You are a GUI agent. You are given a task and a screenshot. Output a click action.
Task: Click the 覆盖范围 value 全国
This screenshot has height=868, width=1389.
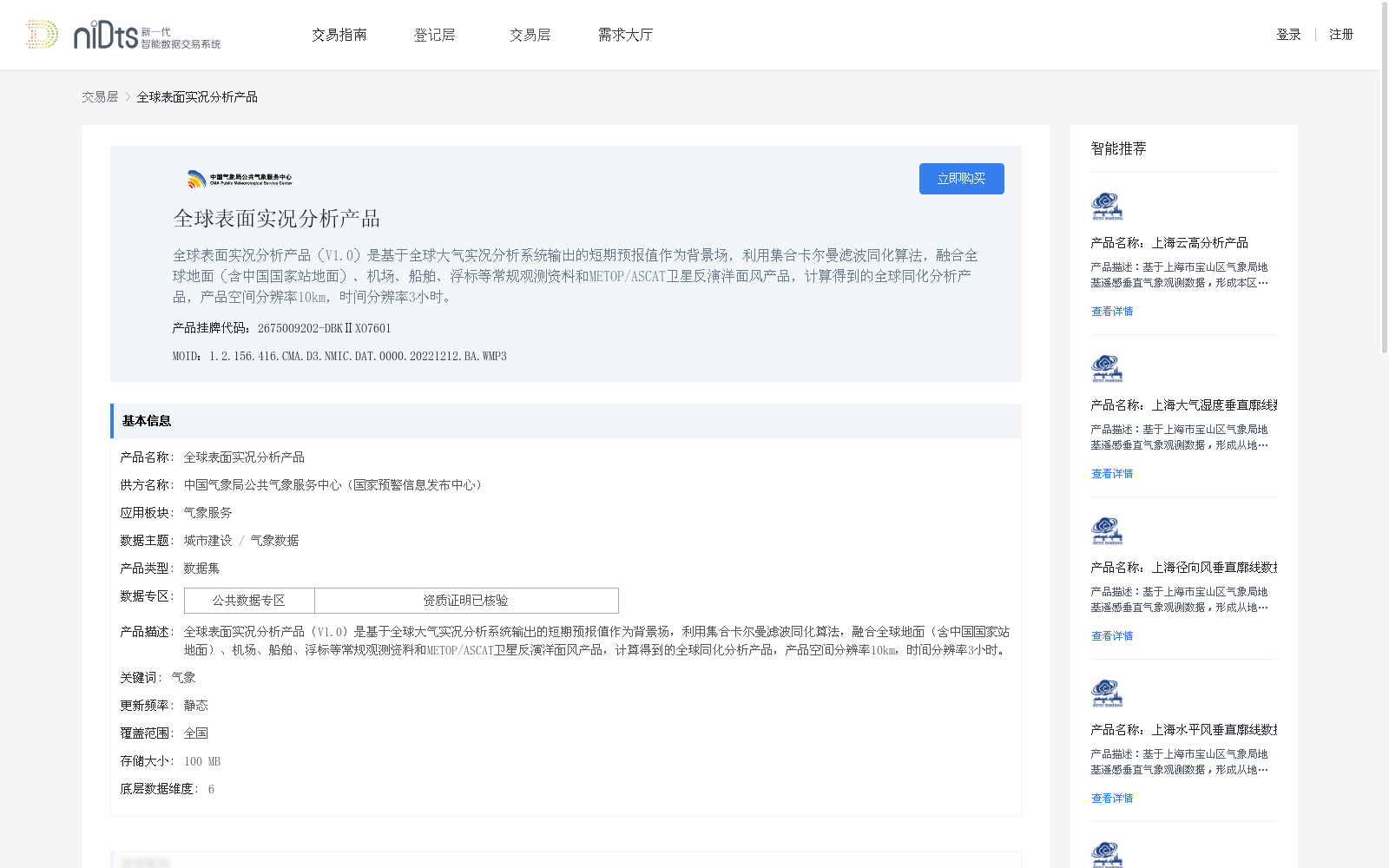pos(196,733)
